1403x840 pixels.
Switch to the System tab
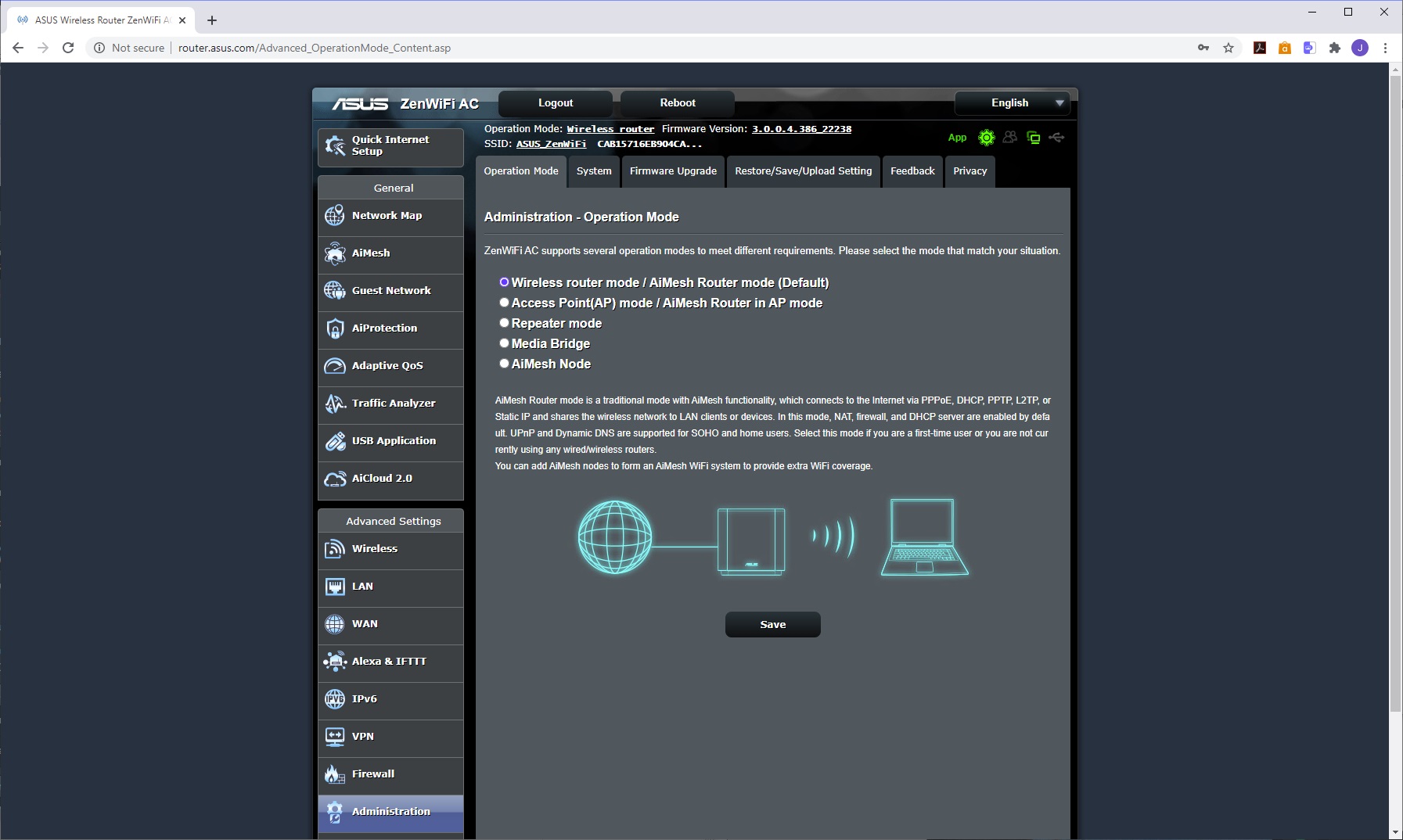click(594, 171)
